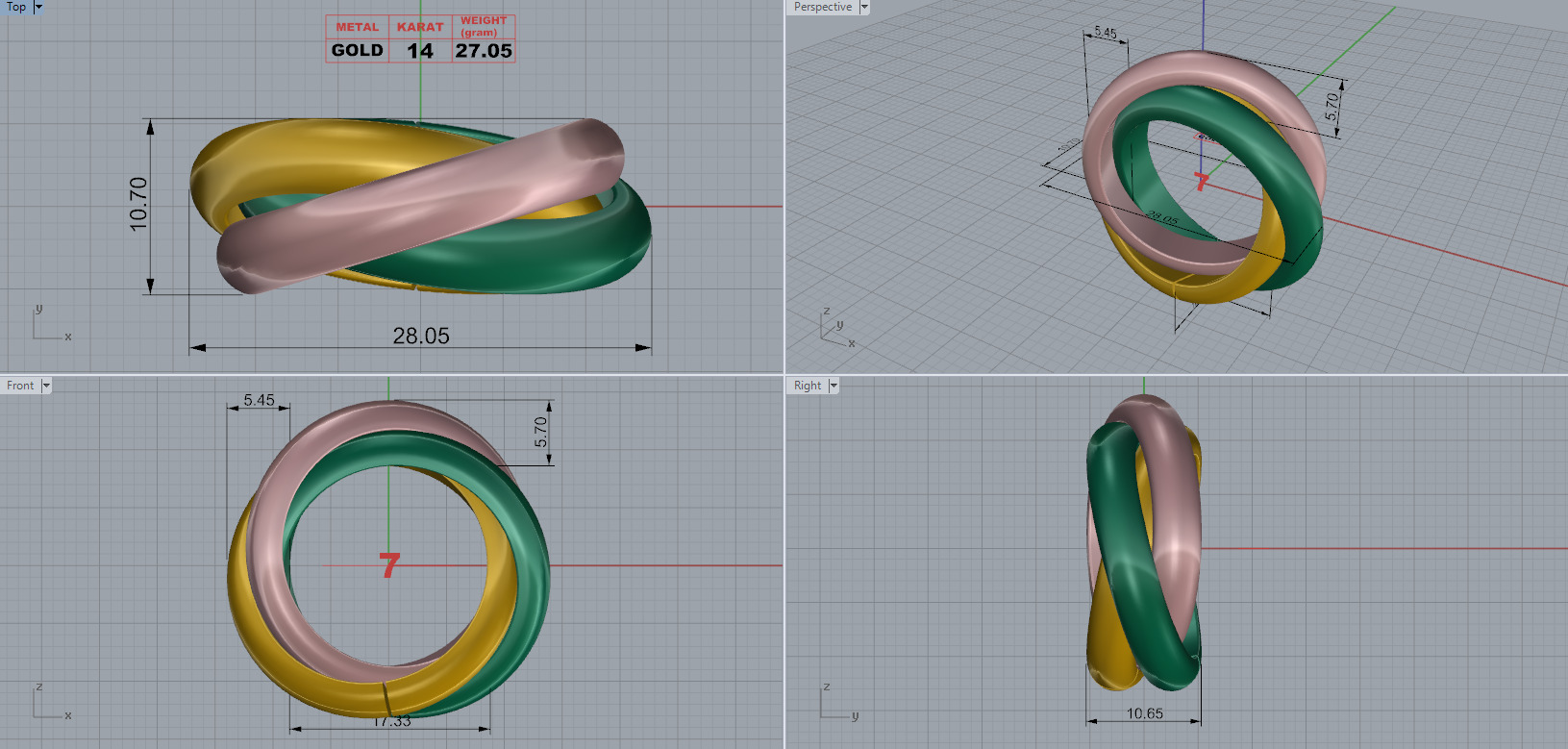
Task: Click the xyz axis icon in Perspective viewport
Action: coord(837,328)
